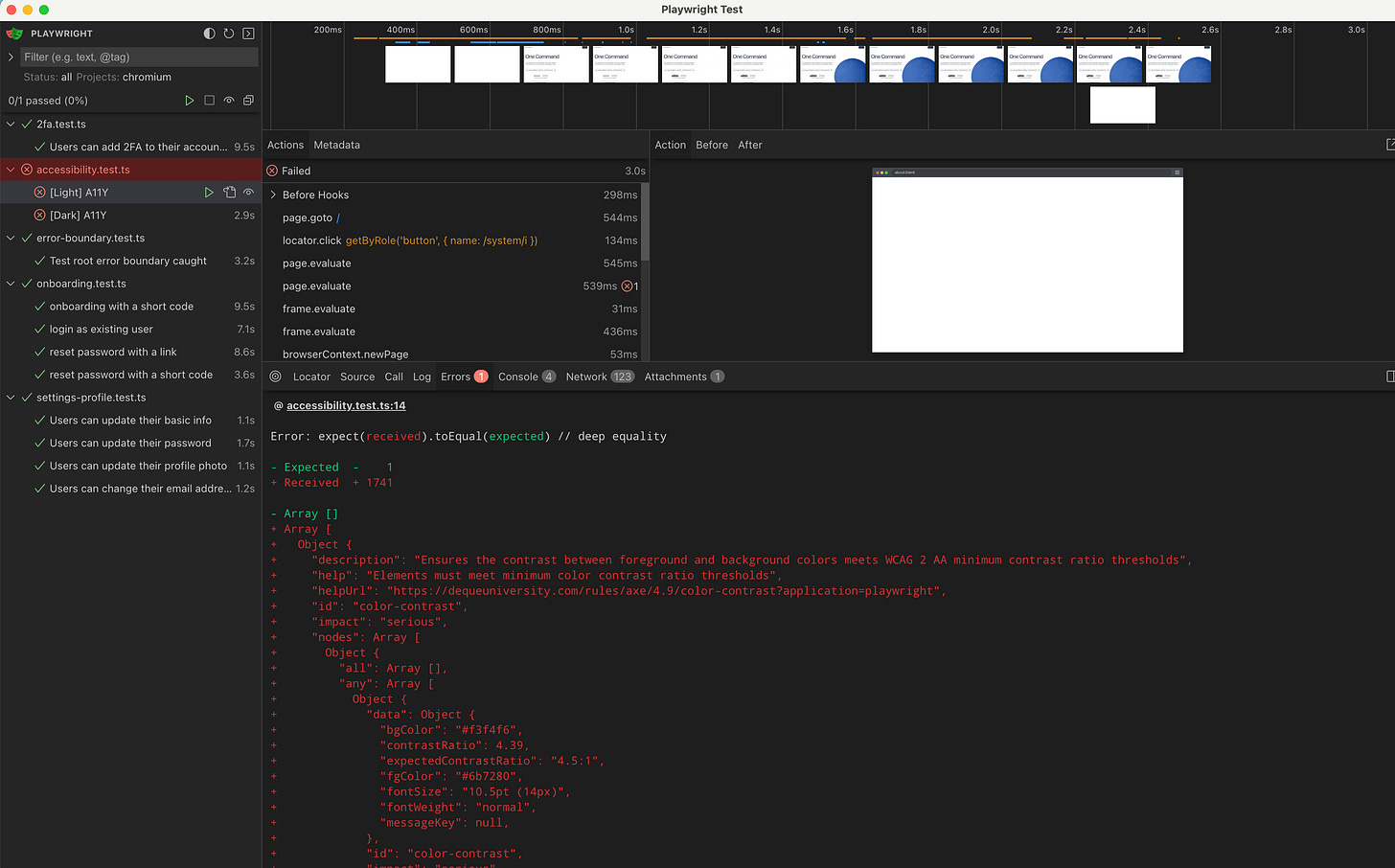Screen dimensions: 1395x868
Task: Select 'Users can add 2FA' test
Action: pos(130,148)
